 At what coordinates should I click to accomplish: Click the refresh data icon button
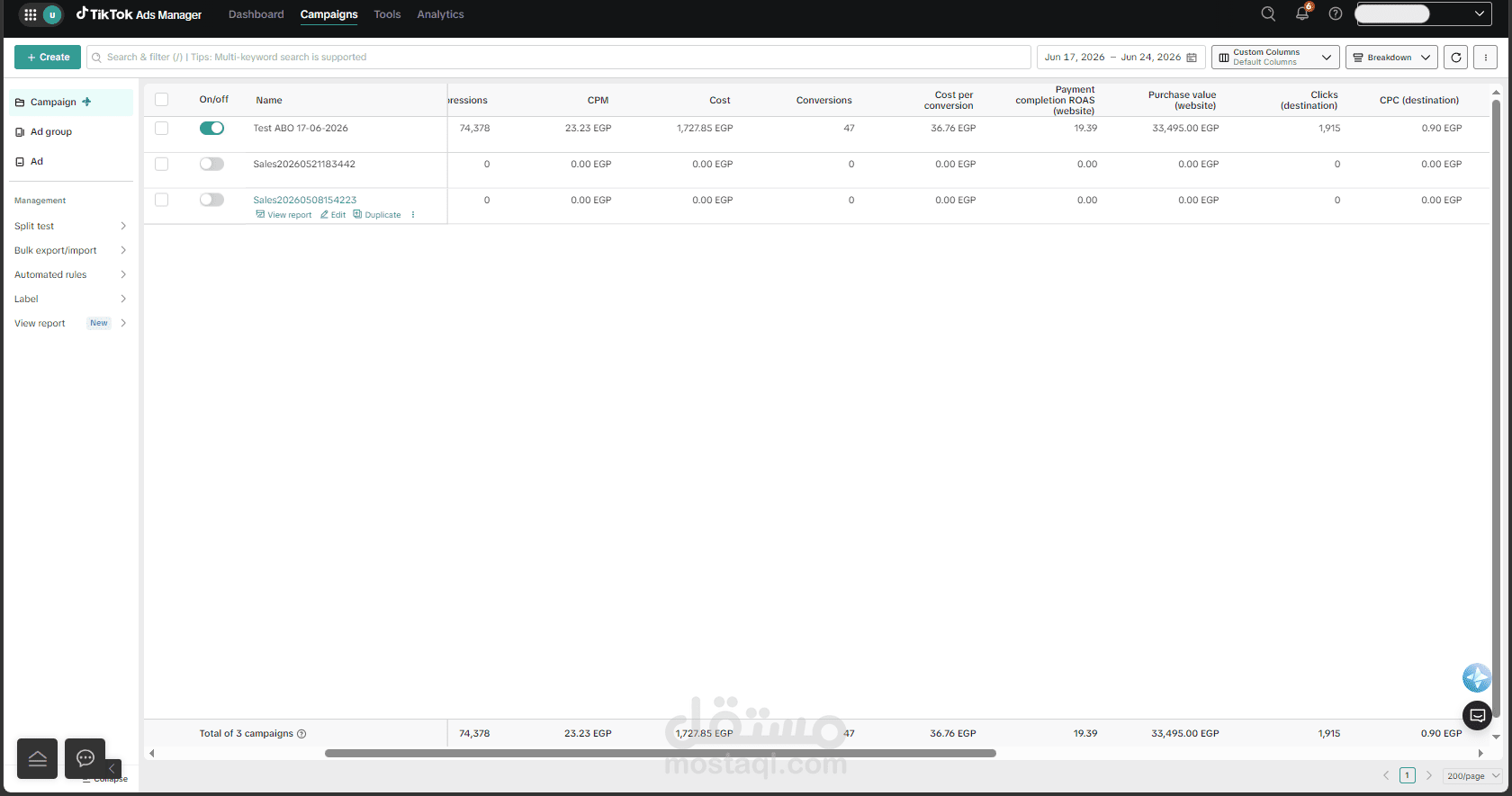[1456, 57]
